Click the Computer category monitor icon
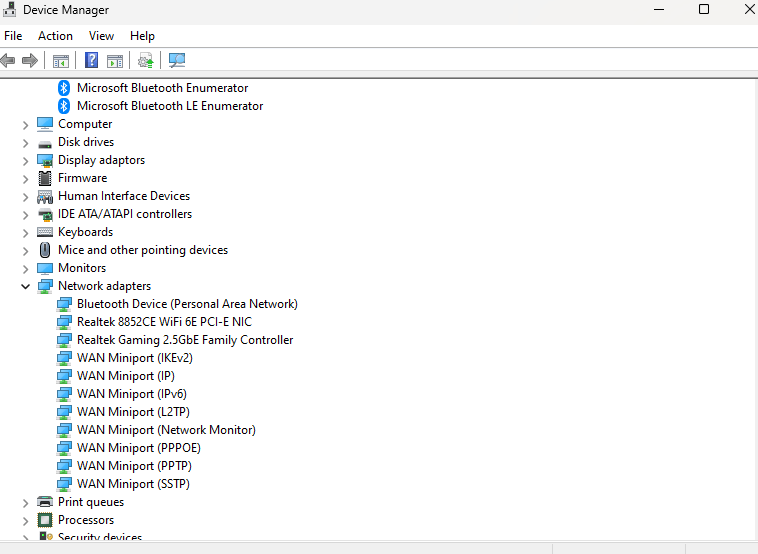This screenshot has width=758, height=554. point(45,124)
